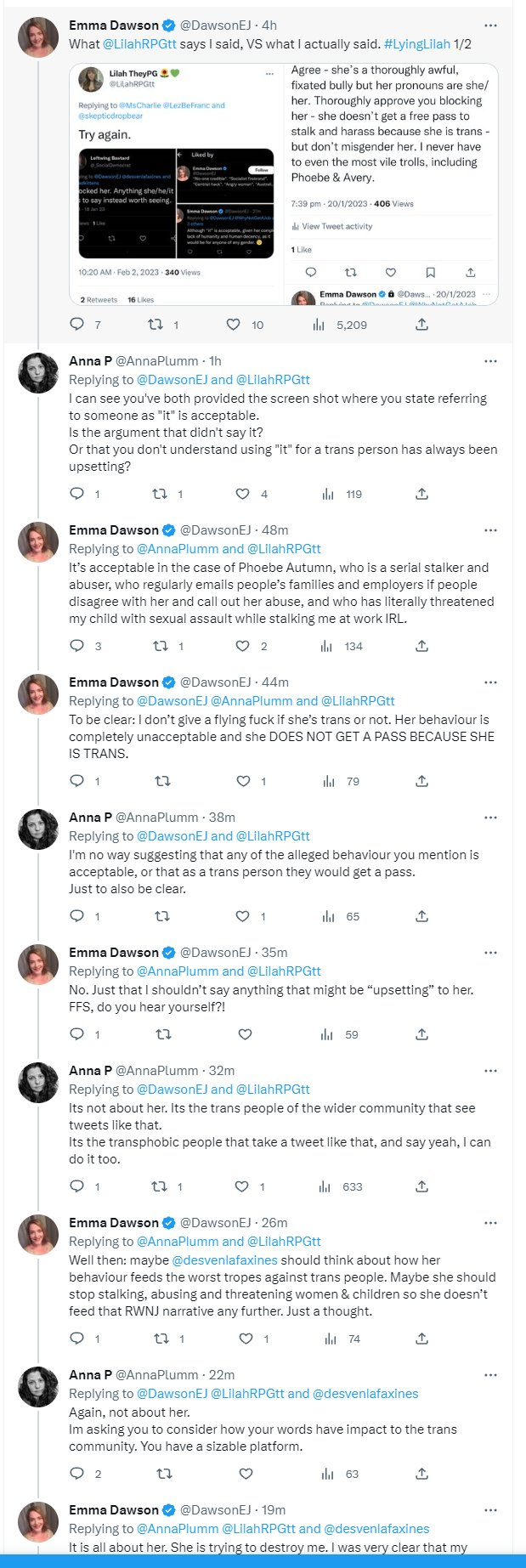The image size is (526, 1568).
Task: Open more options on Anna P's 1h tweet
Action: point(490,360)
